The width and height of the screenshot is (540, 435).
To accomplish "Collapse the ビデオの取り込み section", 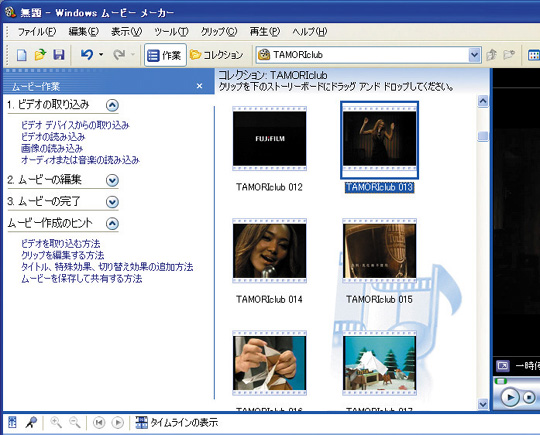I will tap(112, 105).
